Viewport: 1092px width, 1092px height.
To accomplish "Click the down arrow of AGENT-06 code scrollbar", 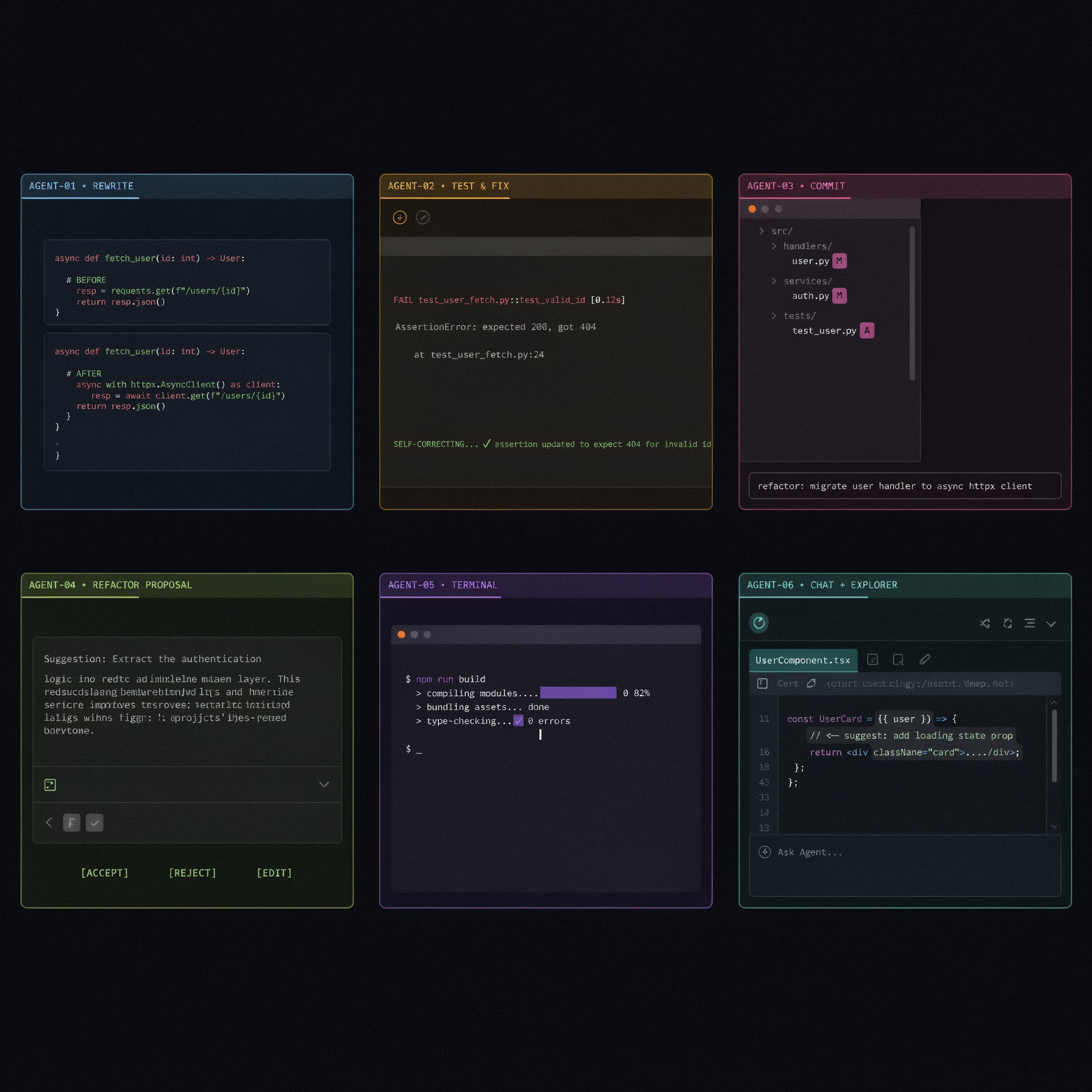I will pyautogui.click(x=1054, y=826).
